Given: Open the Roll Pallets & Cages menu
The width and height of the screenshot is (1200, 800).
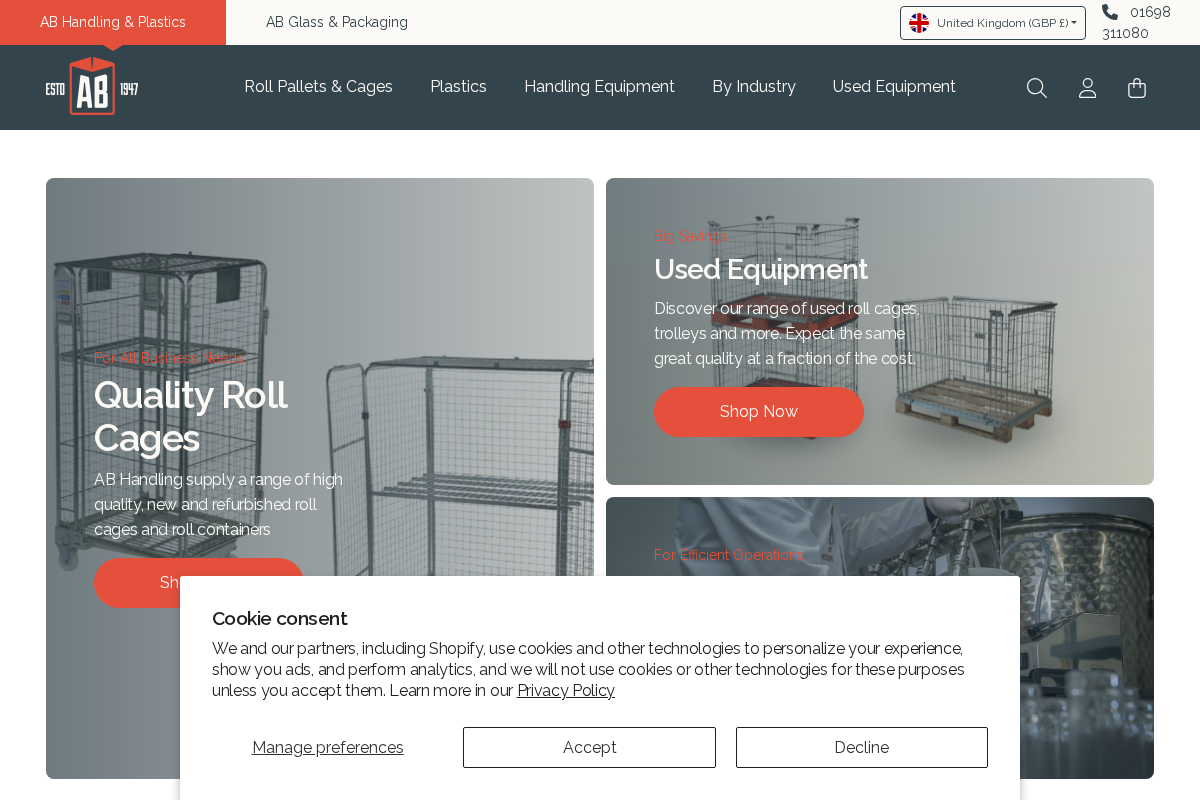Looking at the screenshot, I should (318, 87).
